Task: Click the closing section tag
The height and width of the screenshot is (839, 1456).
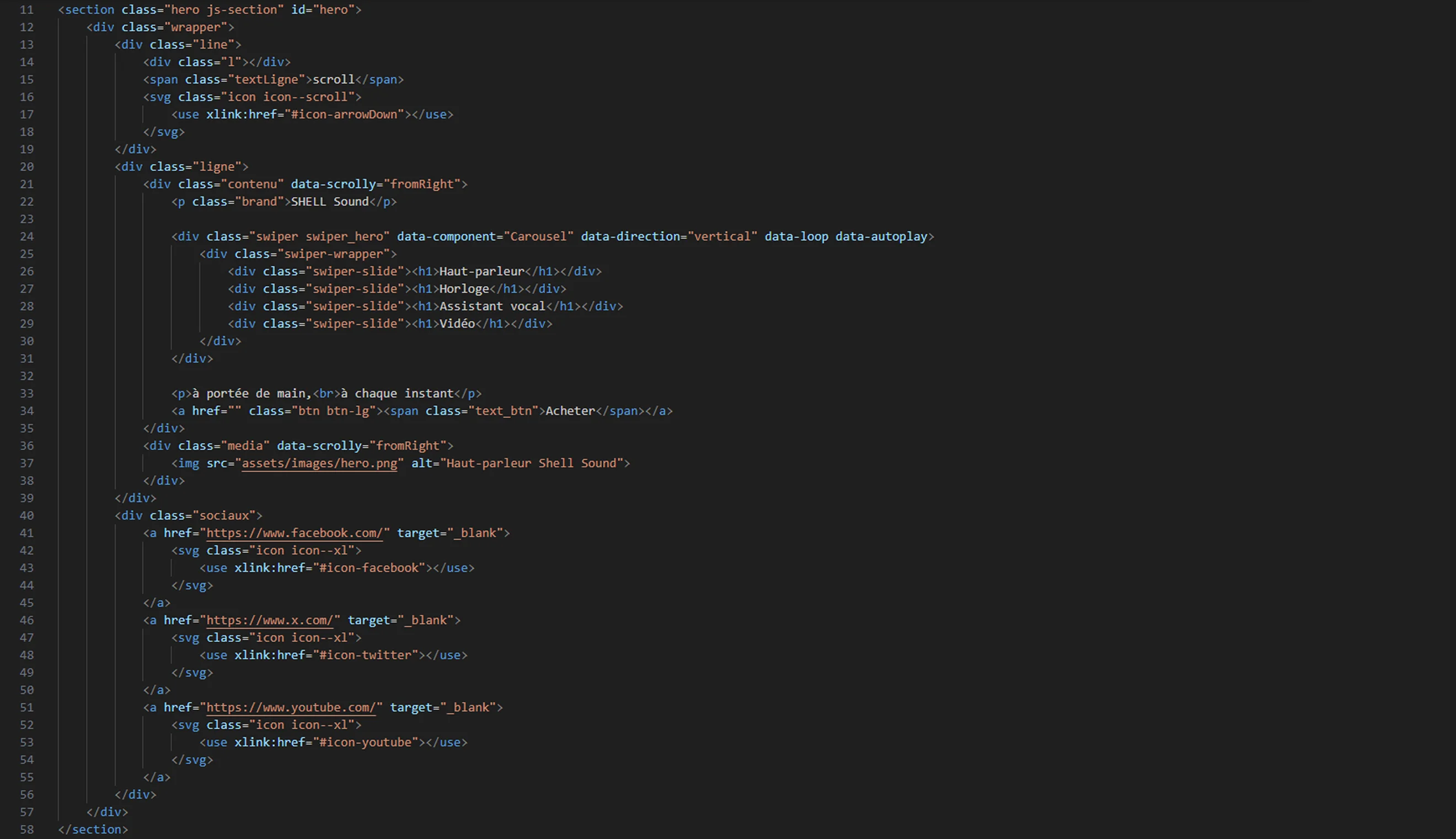Action: [x=92, y=829]
